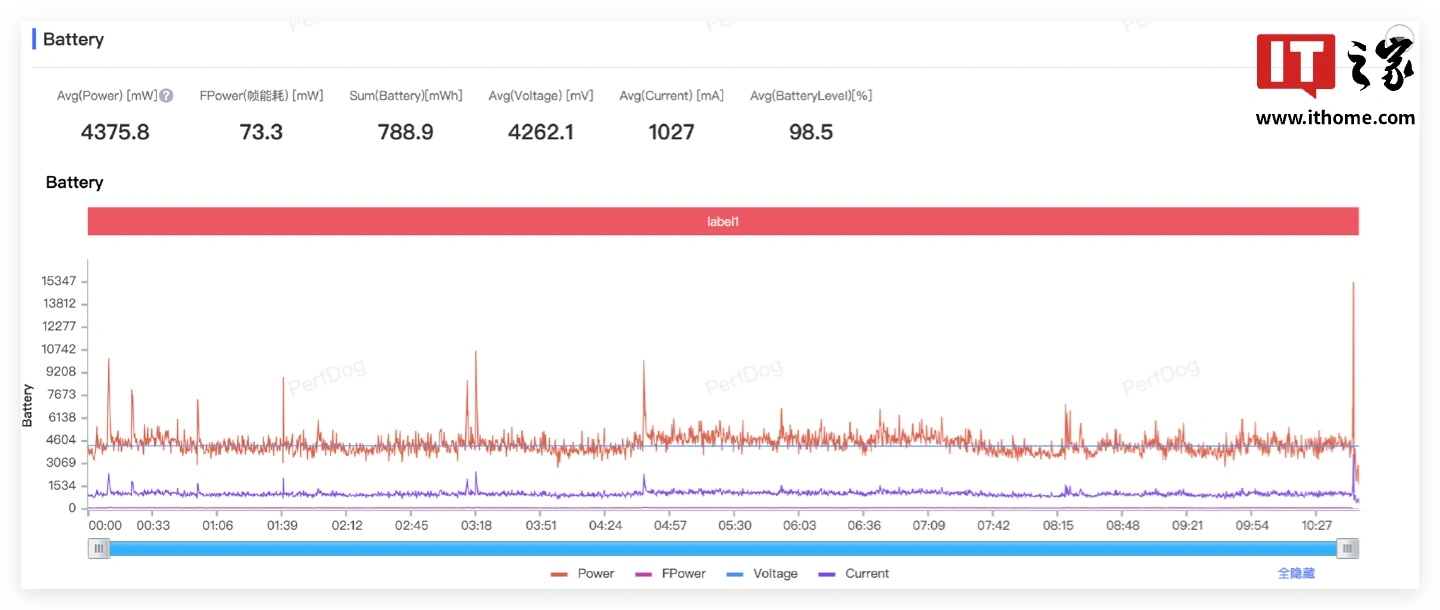Toggle the FPower series in the legend
This screenshot has width=1440, height=610.
671,574
